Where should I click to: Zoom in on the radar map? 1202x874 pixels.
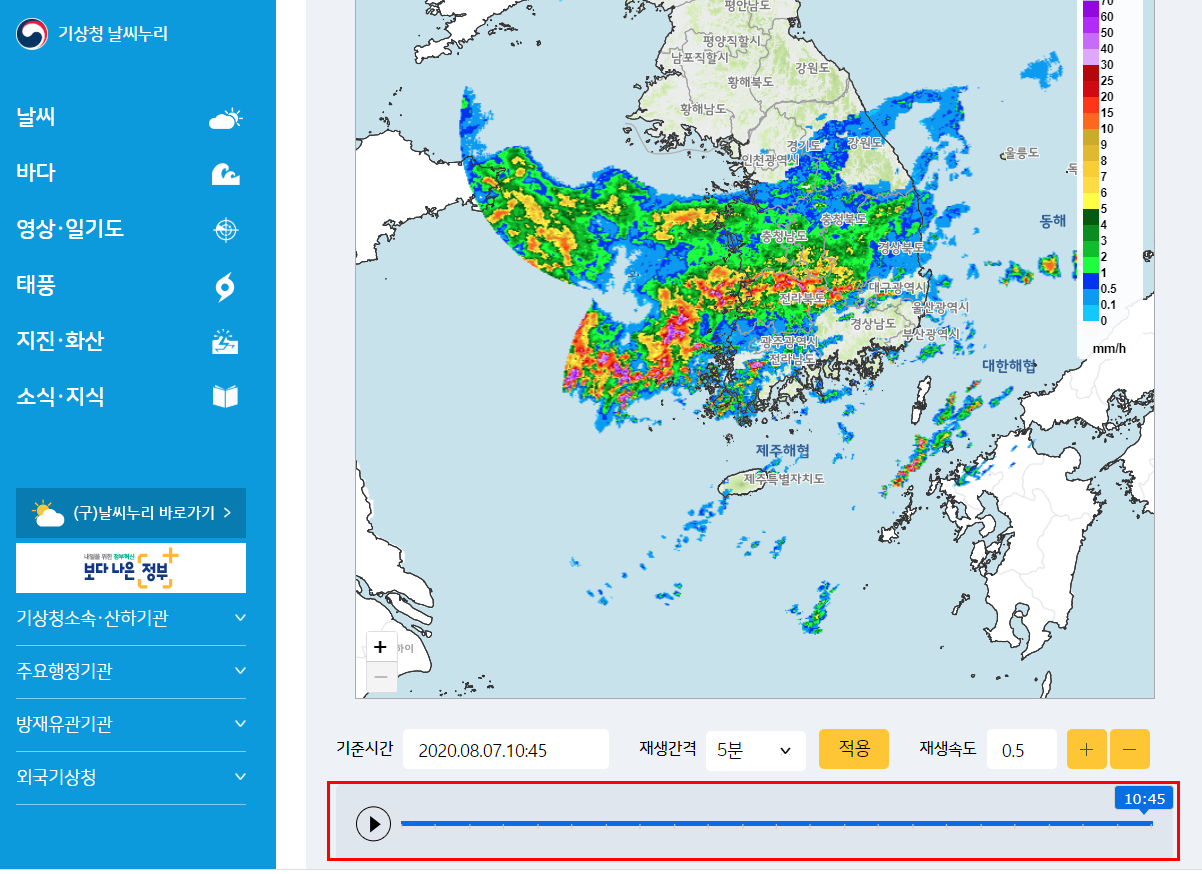380,647
